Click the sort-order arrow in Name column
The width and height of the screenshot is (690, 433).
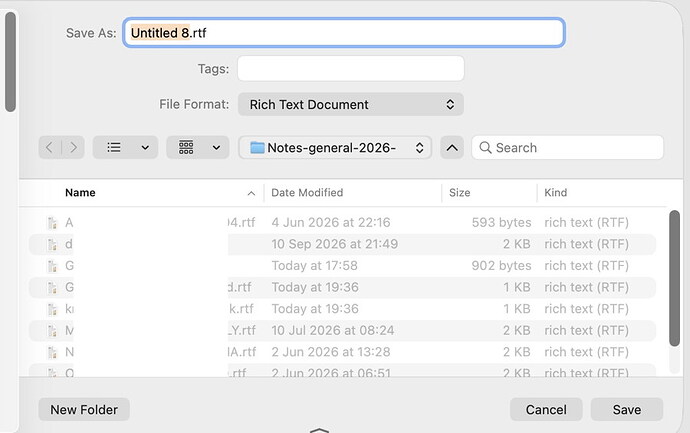click(251, 193)
